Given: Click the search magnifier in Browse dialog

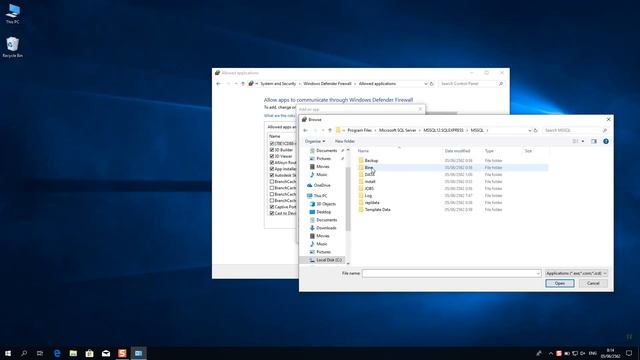Looking at the screenshot, I should point(604,130).
